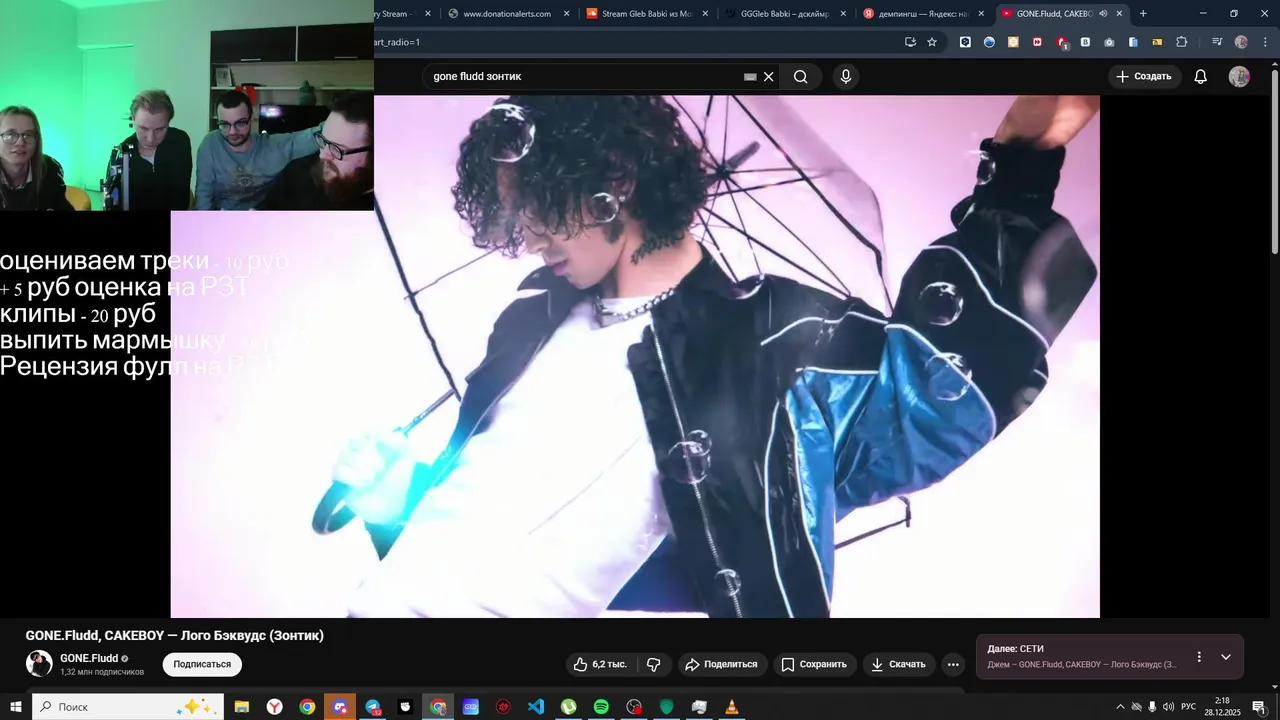Switch to the www.donationalerts.com tab
Screen dimensions: 1280x720
pos(506,13)
